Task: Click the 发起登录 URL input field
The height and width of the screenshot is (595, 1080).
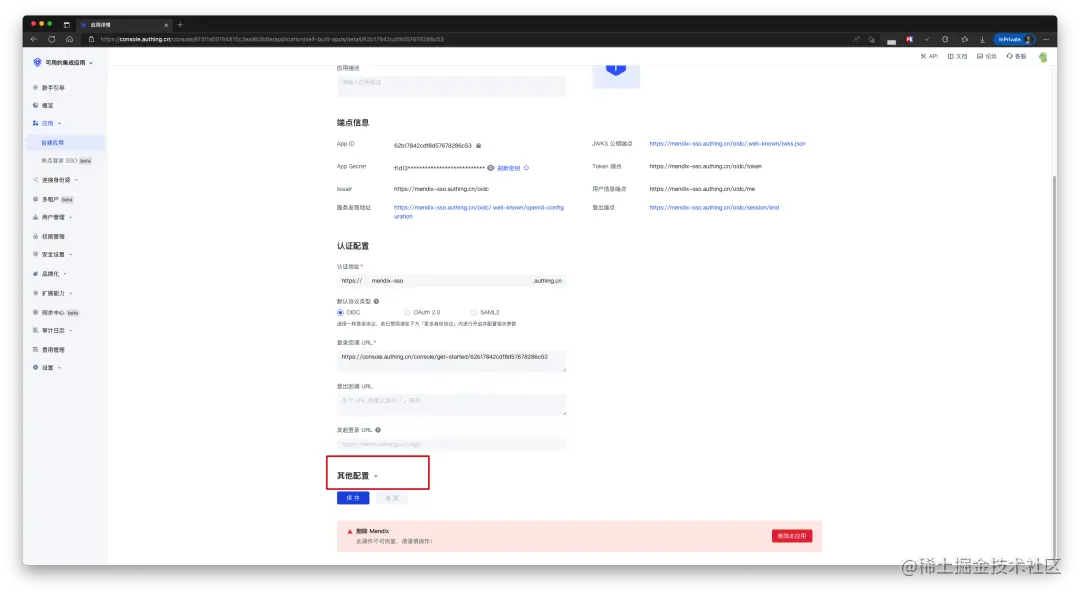Action: [451, 444]
